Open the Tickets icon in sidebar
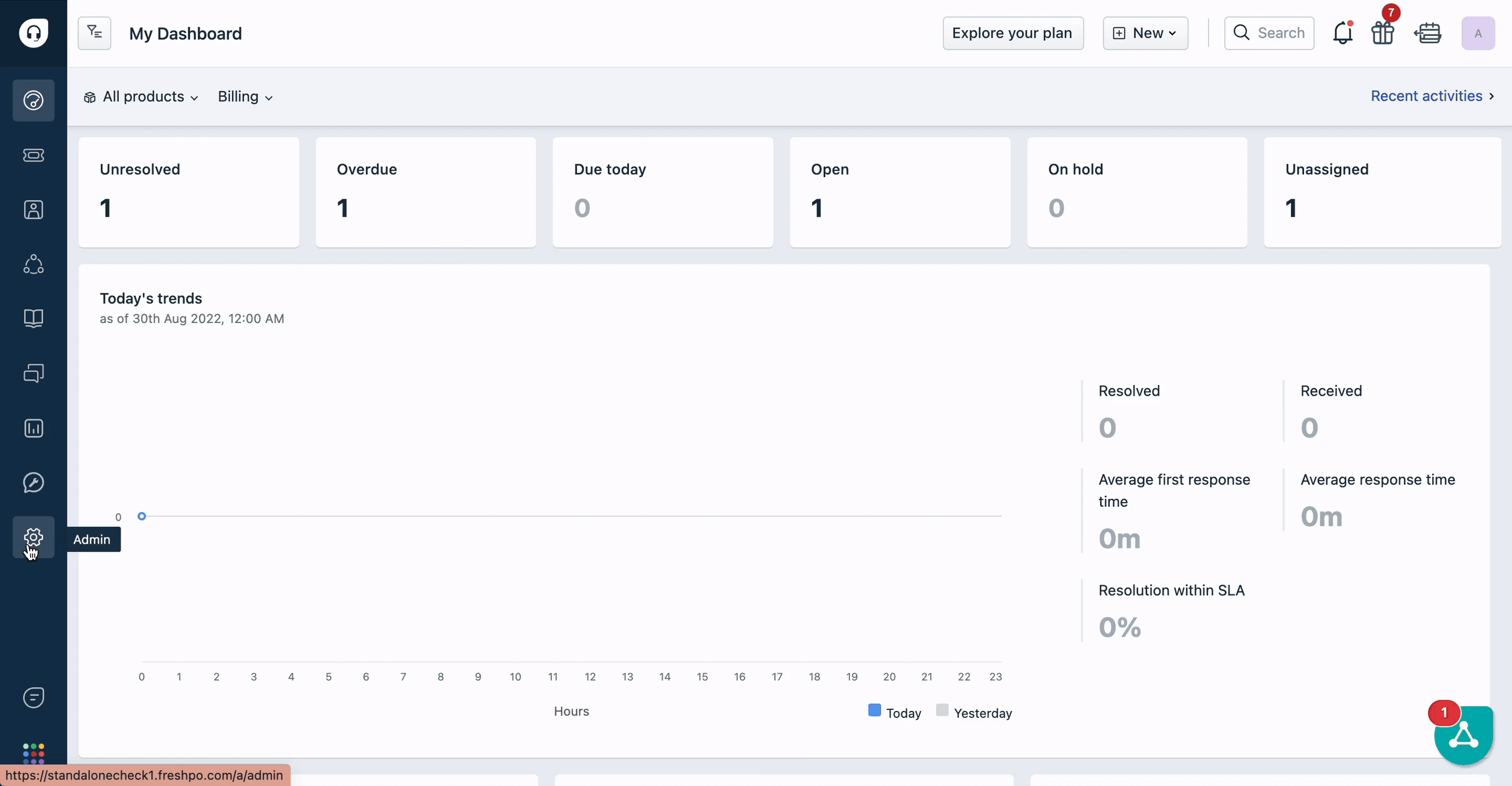The height and width of the screenshot is (786, 1512). 33,155
